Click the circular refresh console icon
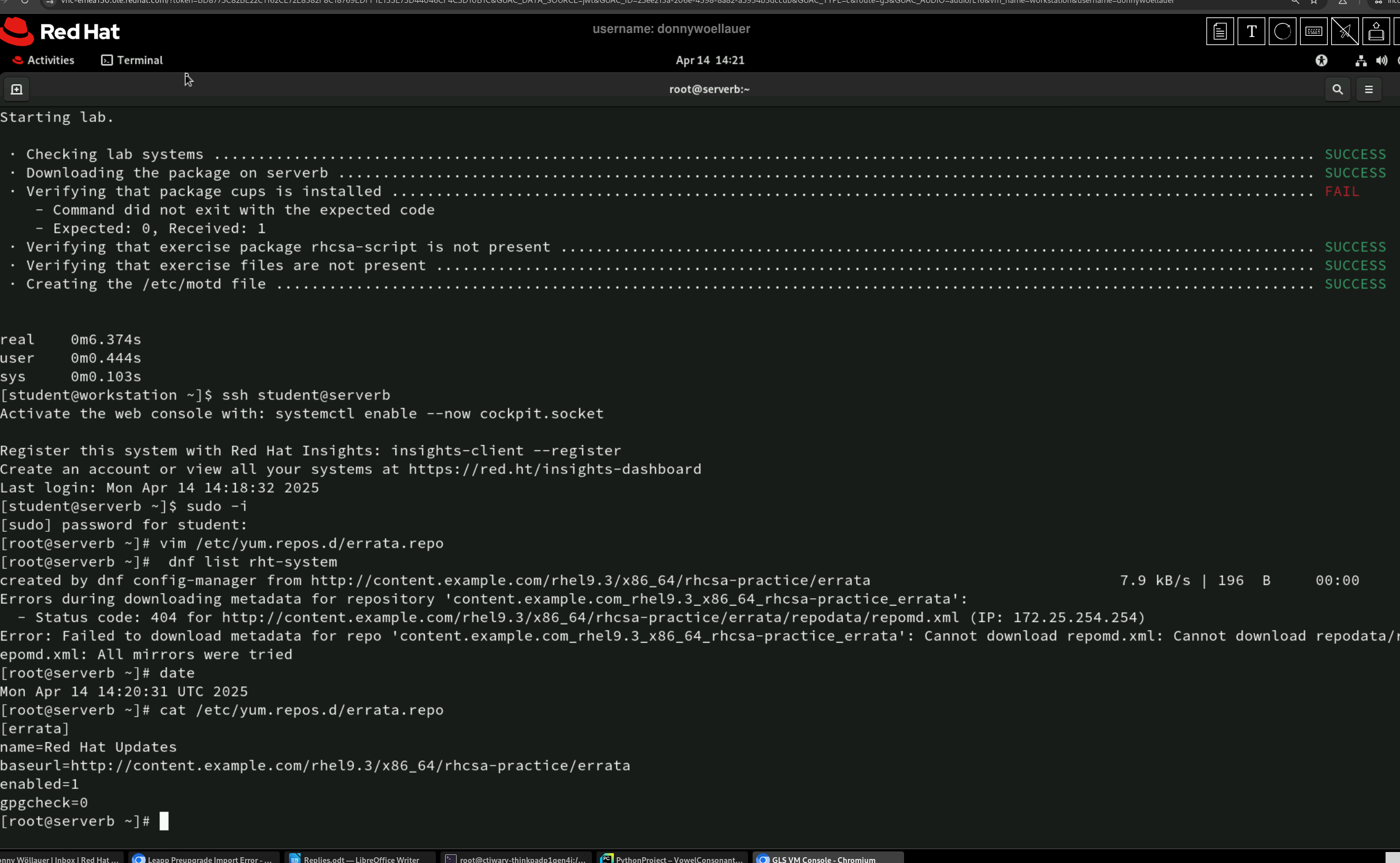The height and width of the screenshot is (863, 1400). point(1282,31)
